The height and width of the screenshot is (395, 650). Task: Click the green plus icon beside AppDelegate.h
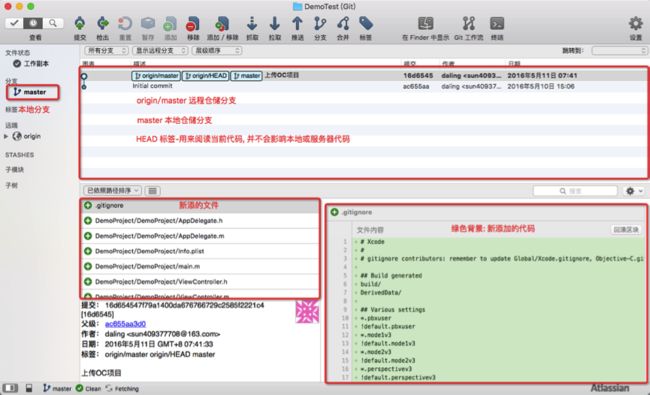click(x=88, y=221)
